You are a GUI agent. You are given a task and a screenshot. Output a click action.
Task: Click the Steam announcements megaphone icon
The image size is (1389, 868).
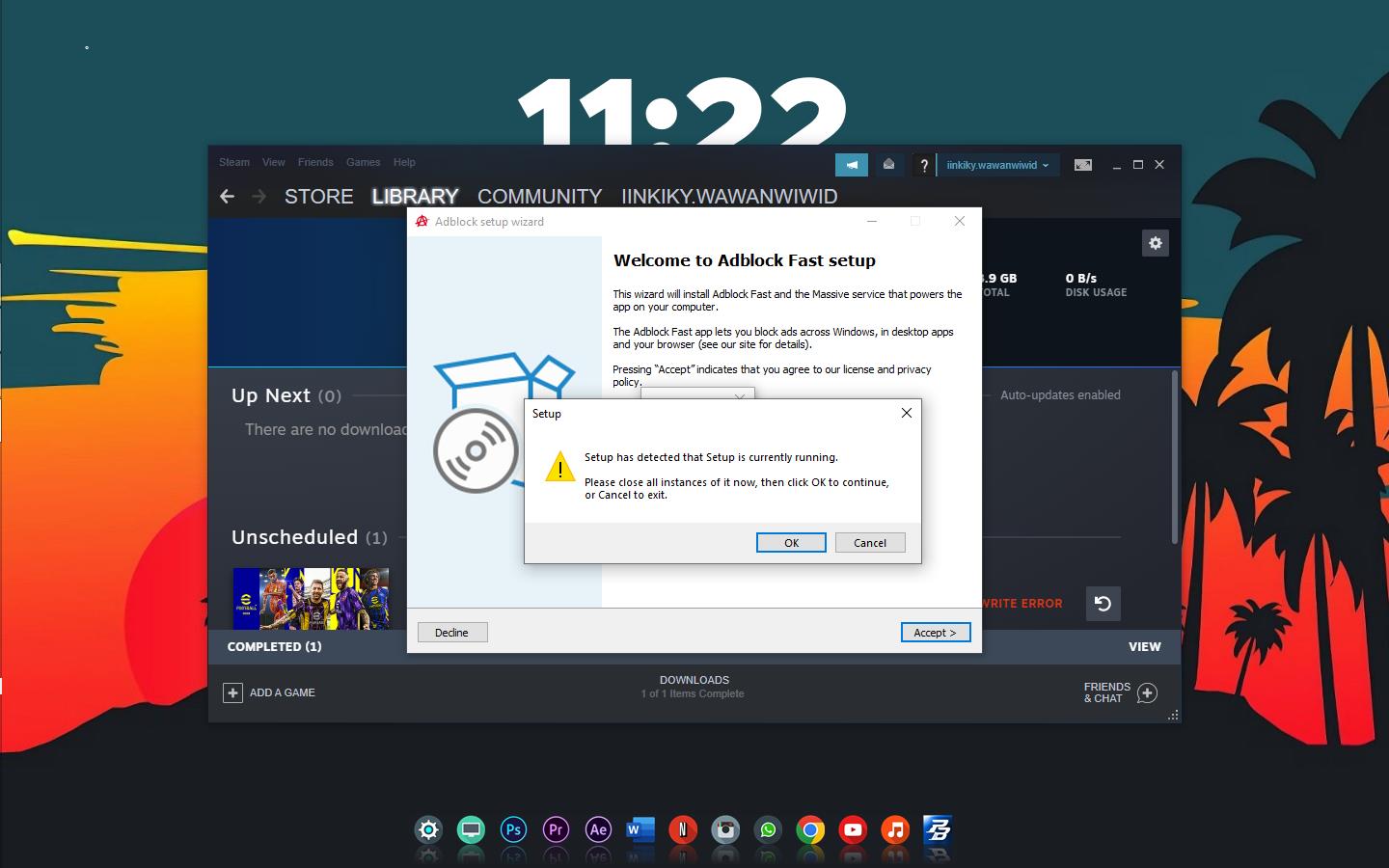pos(851,165)
